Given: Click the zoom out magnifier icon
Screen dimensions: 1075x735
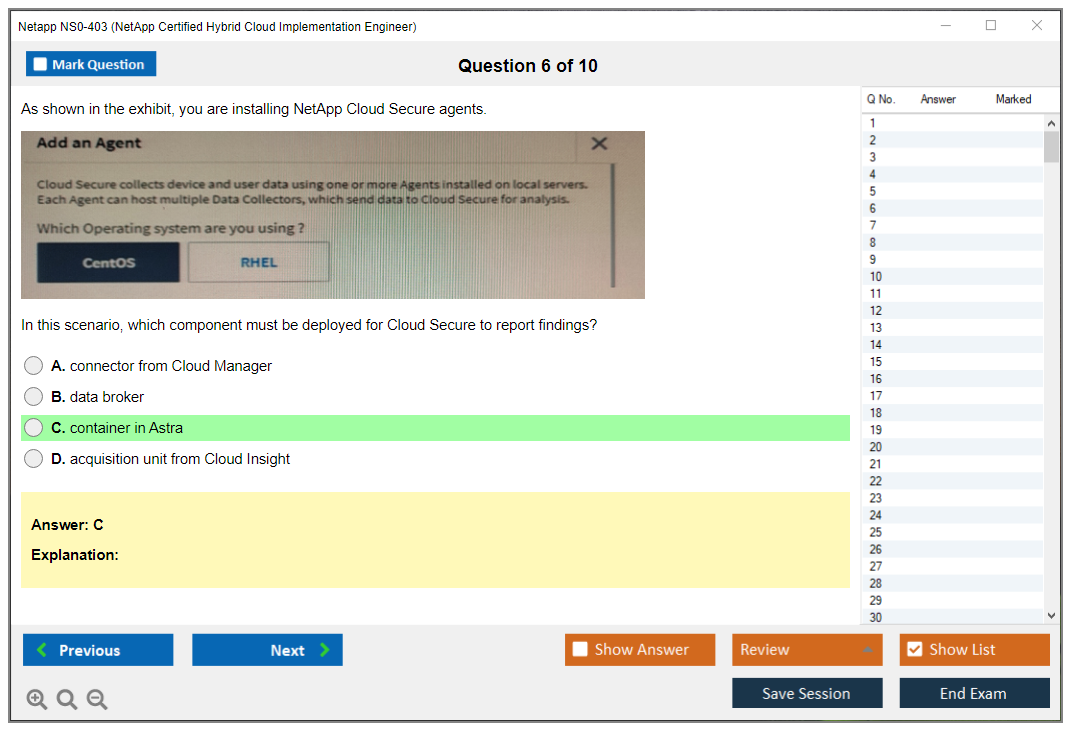Looking at the screenshot, I should pos(97,700).
